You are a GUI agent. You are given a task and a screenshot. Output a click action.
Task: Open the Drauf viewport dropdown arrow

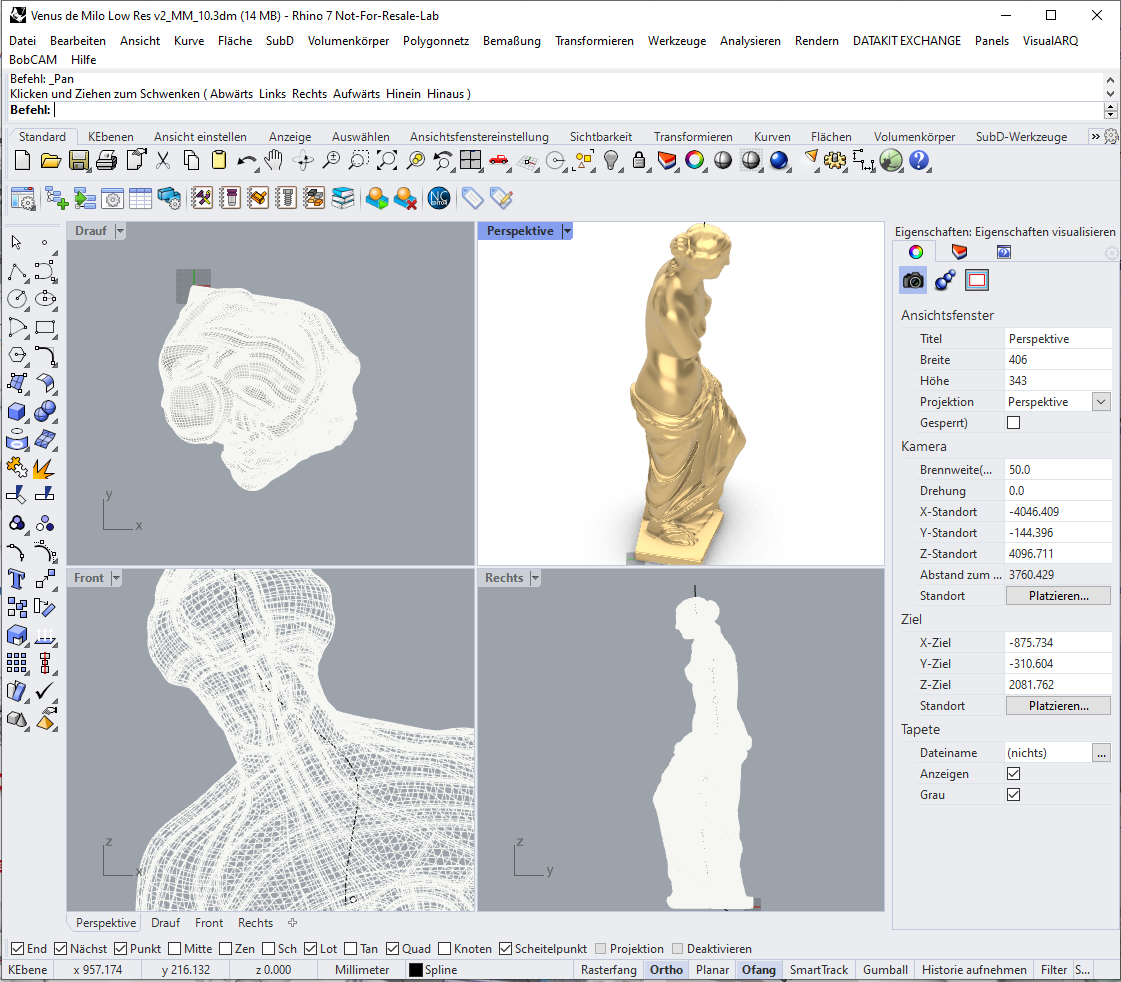(x=120, y=231)
